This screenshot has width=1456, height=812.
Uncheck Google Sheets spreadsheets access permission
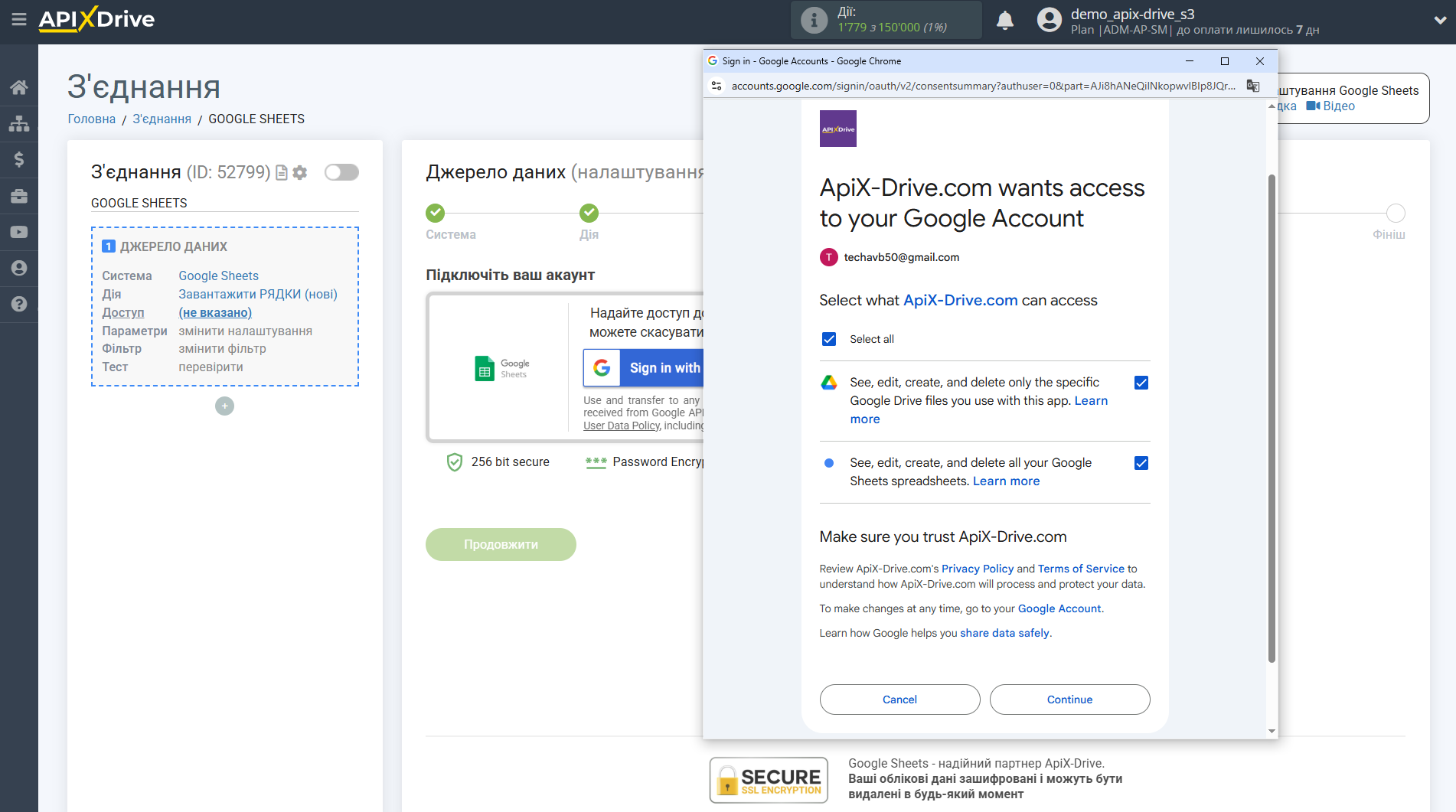(x=1141, y=463)
